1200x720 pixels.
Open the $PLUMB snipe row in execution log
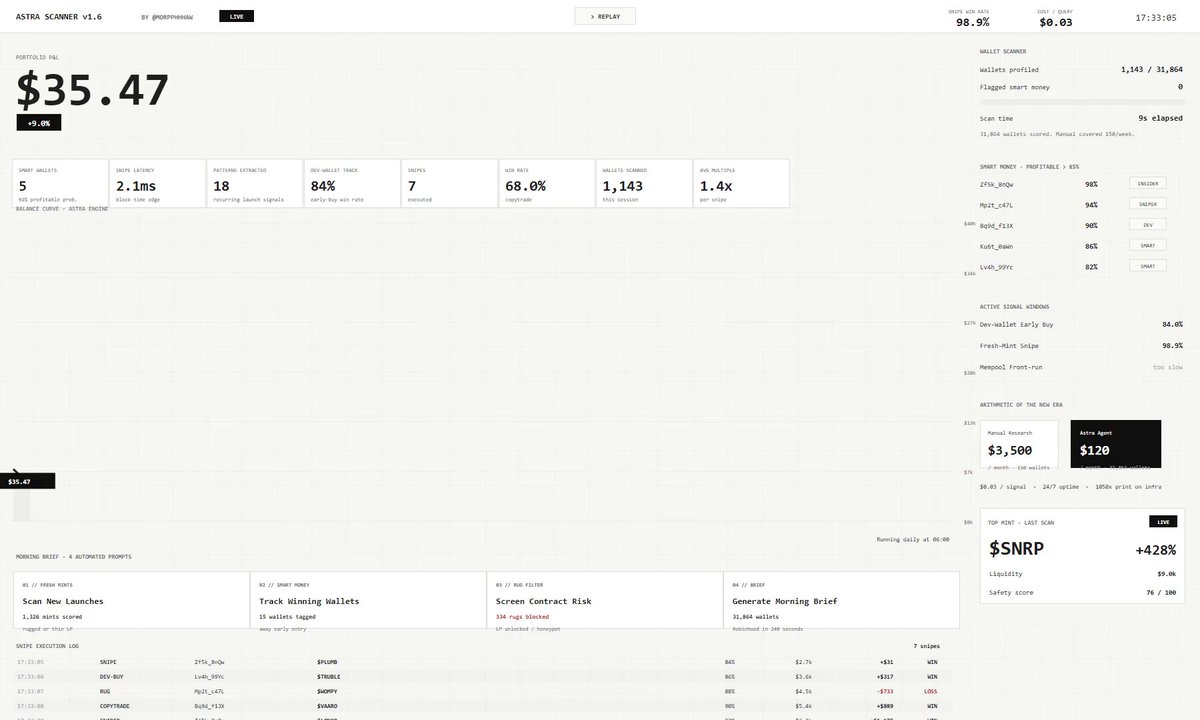click(478, 662)
